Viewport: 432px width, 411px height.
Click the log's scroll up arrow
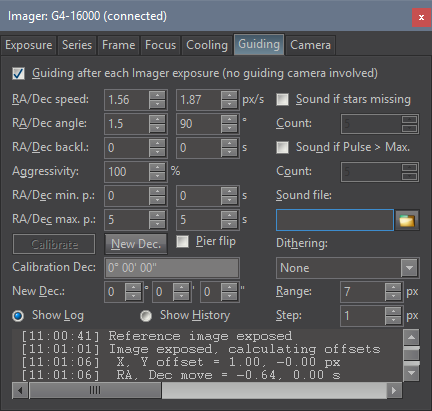click(x=411, y=337)
